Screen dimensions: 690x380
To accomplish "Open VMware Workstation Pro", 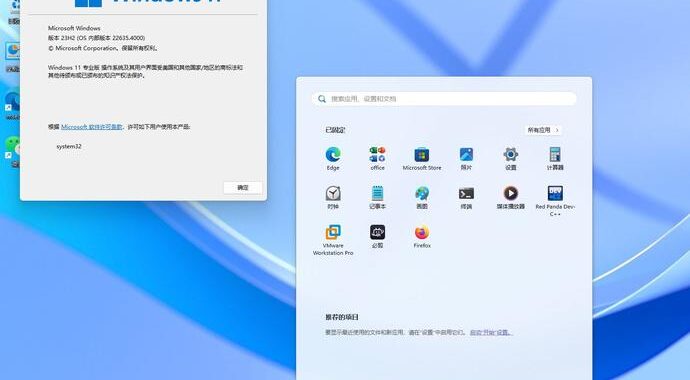I will (333, 240).
